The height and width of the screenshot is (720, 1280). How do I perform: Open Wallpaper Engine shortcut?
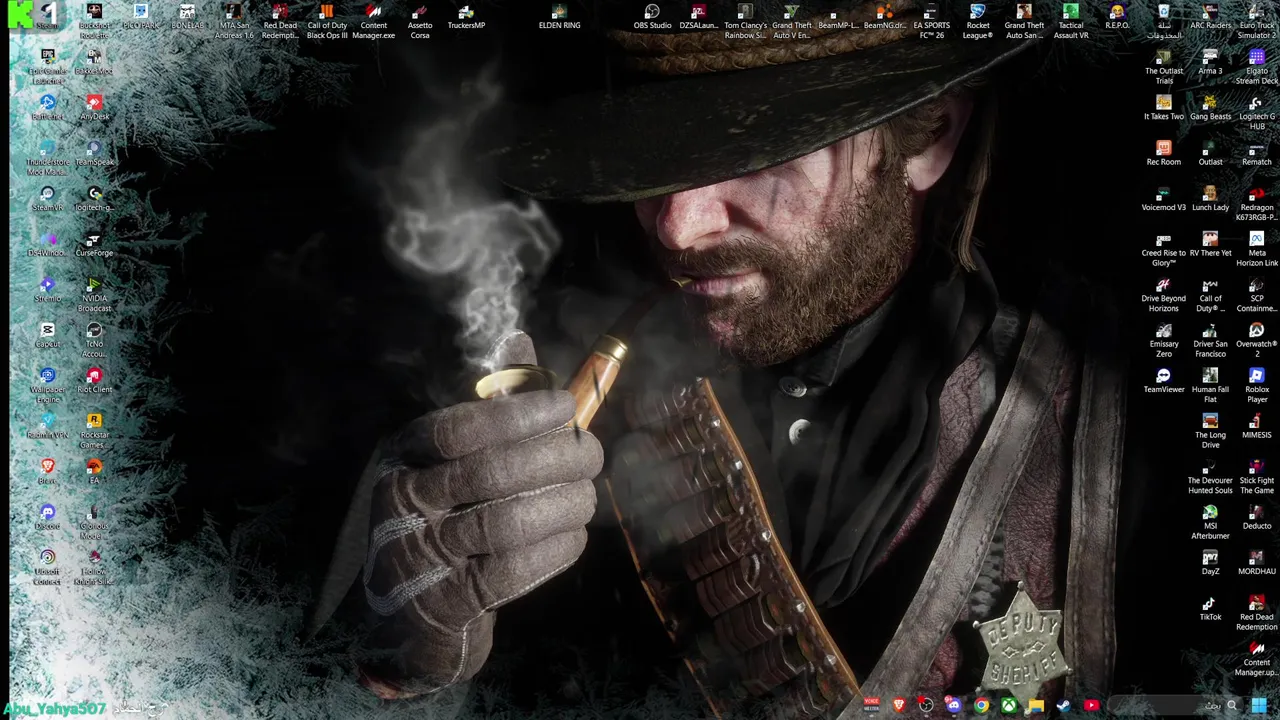[x=47, y=386]
